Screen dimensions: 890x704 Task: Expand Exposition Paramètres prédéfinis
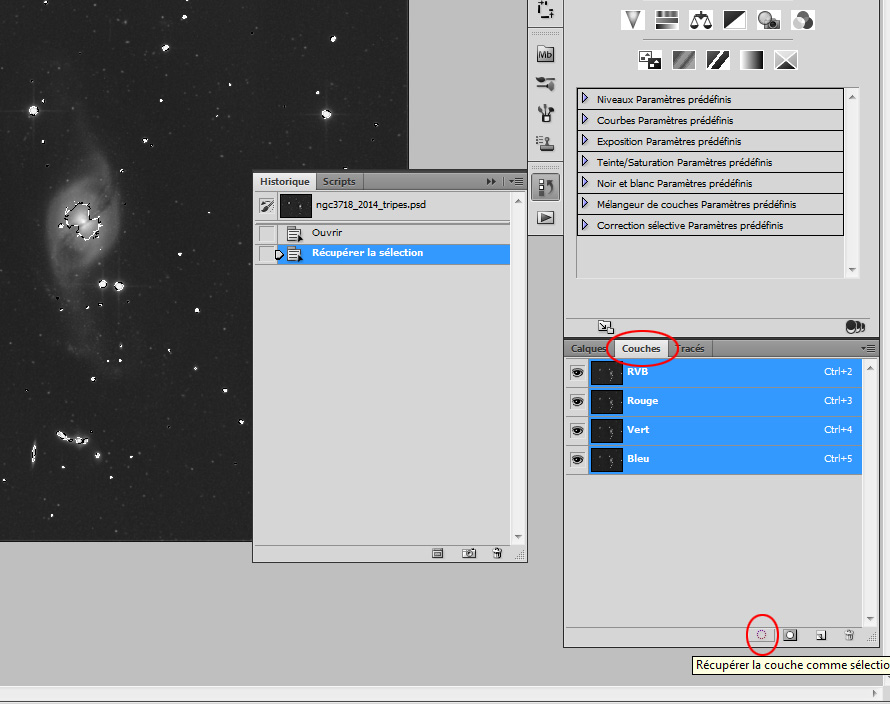[x=585, y=141]
